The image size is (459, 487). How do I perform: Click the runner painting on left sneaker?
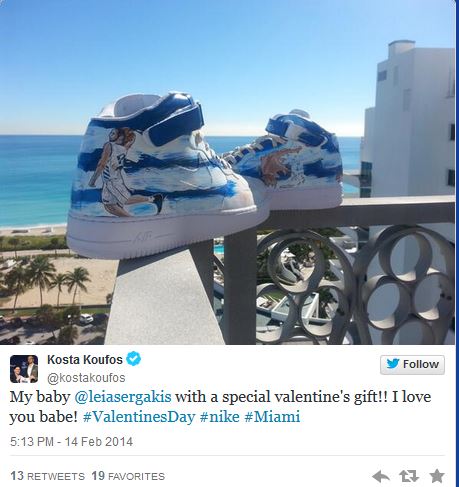[x=125, y=172]
